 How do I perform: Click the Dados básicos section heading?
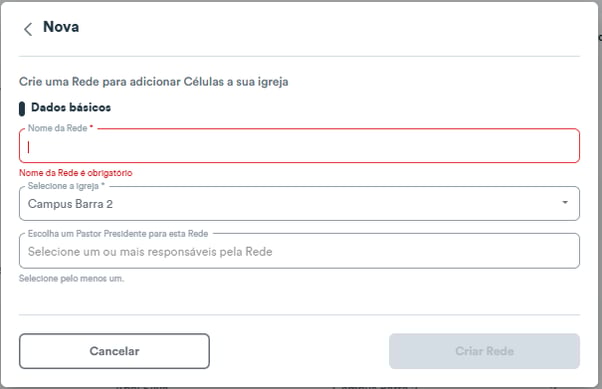pos(71,108)
